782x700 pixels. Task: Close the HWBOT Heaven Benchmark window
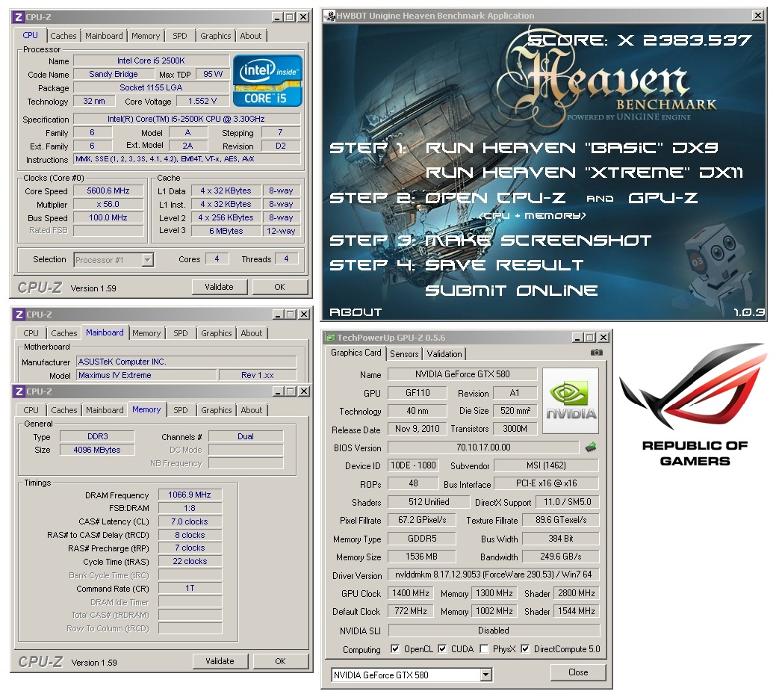click(x=758, y=16)
